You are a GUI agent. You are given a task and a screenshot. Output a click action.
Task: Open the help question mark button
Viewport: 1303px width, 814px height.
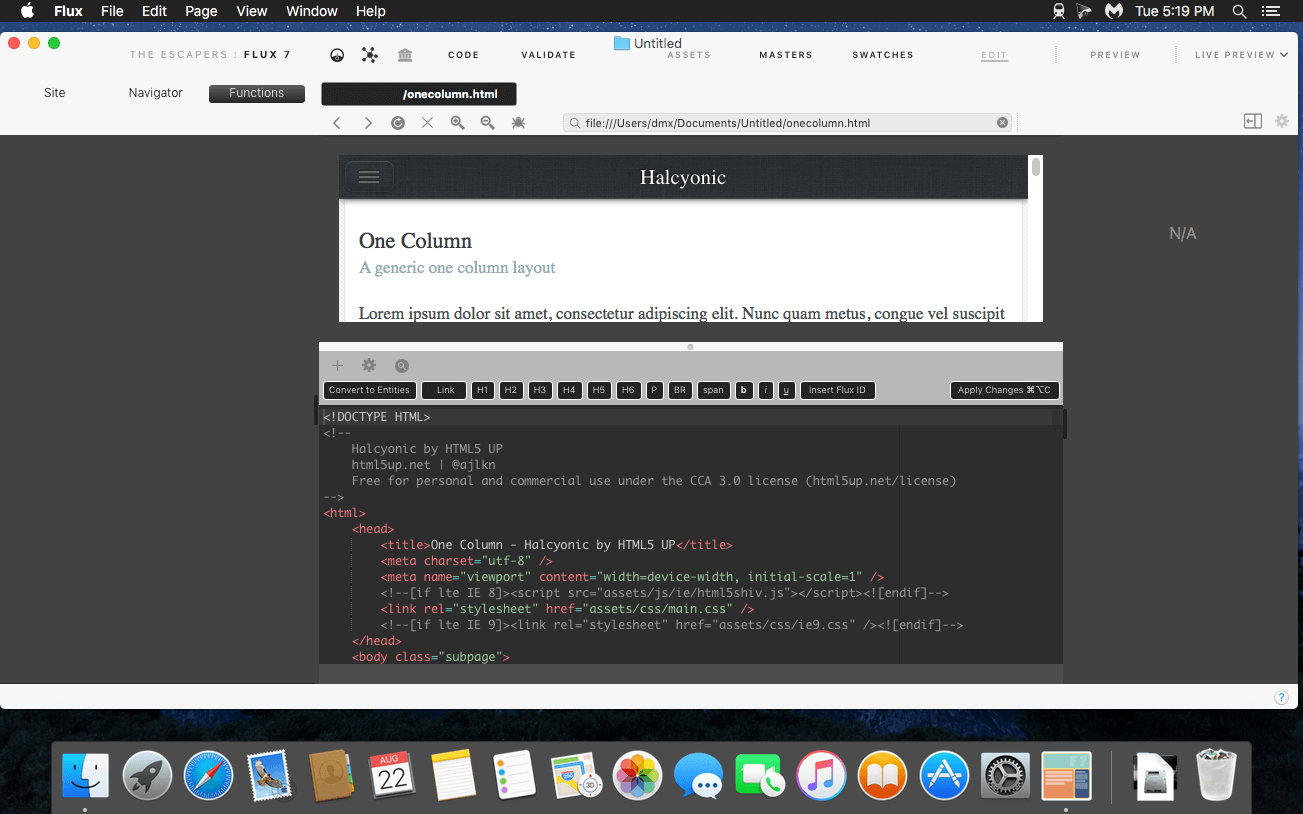click(1281, 697)
